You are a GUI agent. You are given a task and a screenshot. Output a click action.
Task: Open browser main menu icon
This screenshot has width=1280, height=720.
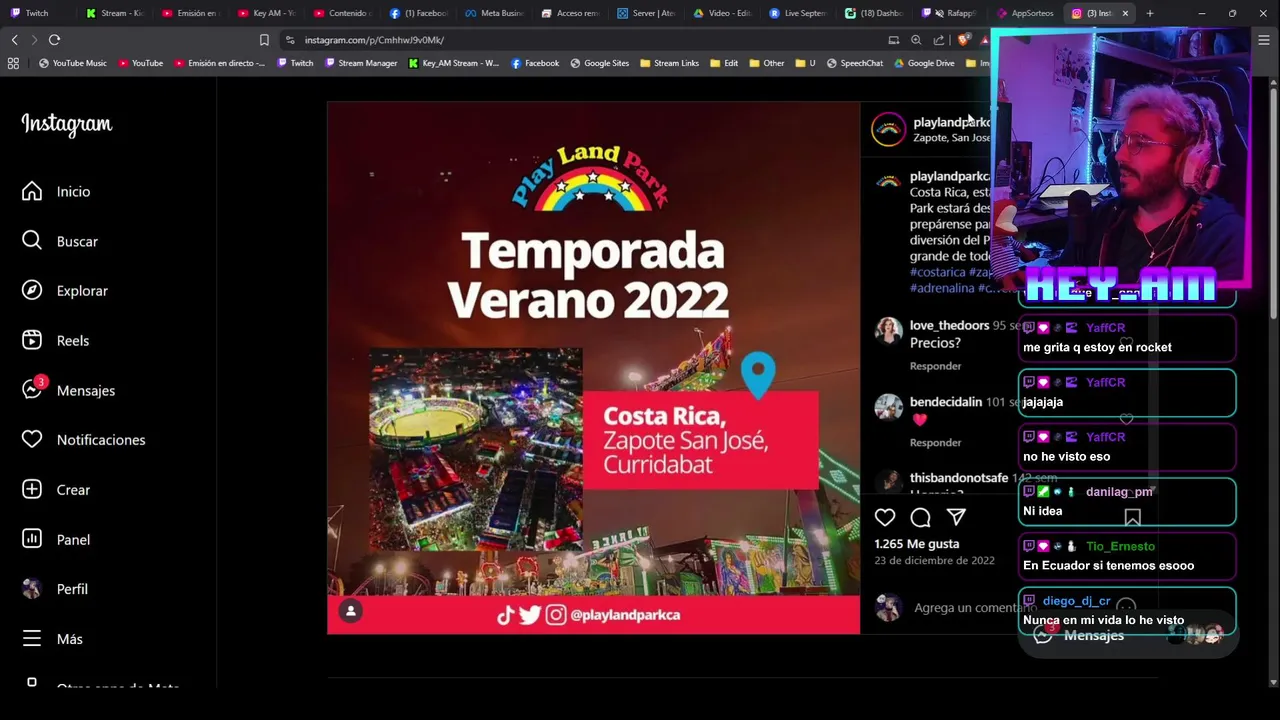tap(1264, 40)
